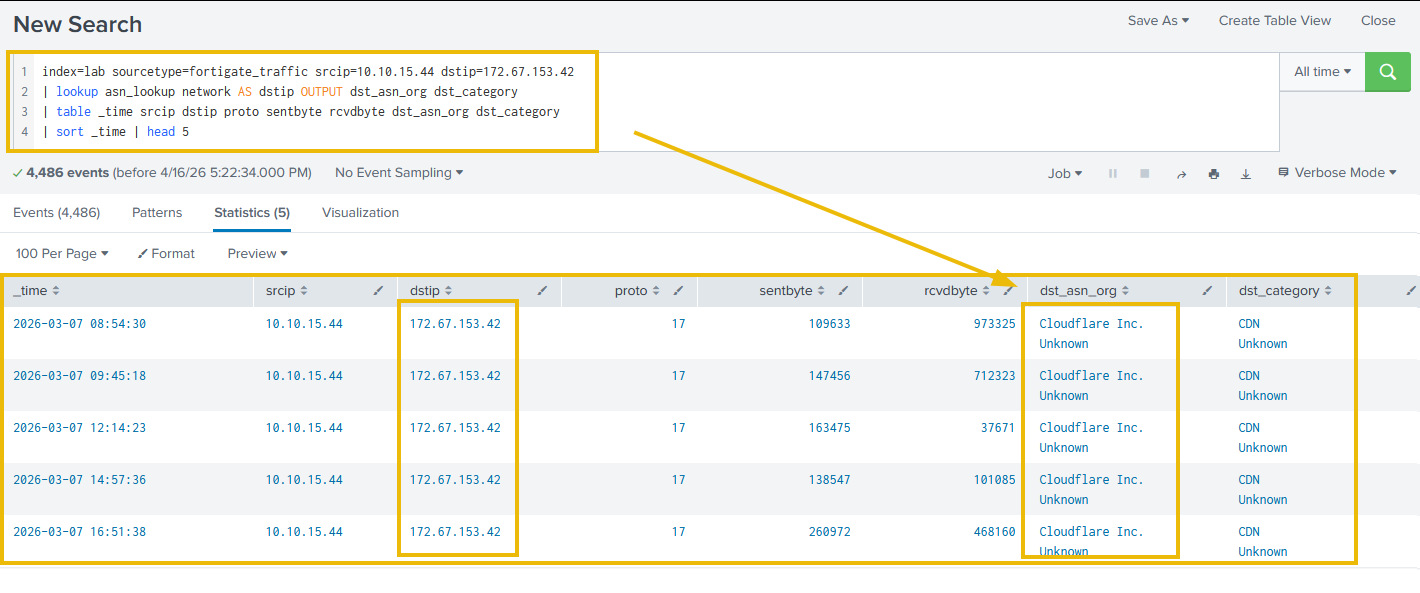Click the CDN value in the 09:45:18 row
This screenshot has height=593, width=1420.
click(x=1249, y=376)
